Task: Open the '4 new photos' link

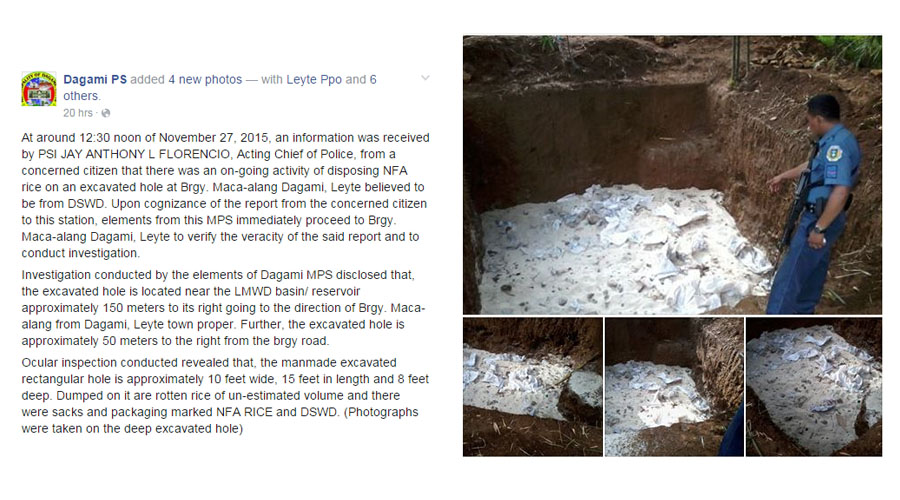Action: tap(205, 80)
